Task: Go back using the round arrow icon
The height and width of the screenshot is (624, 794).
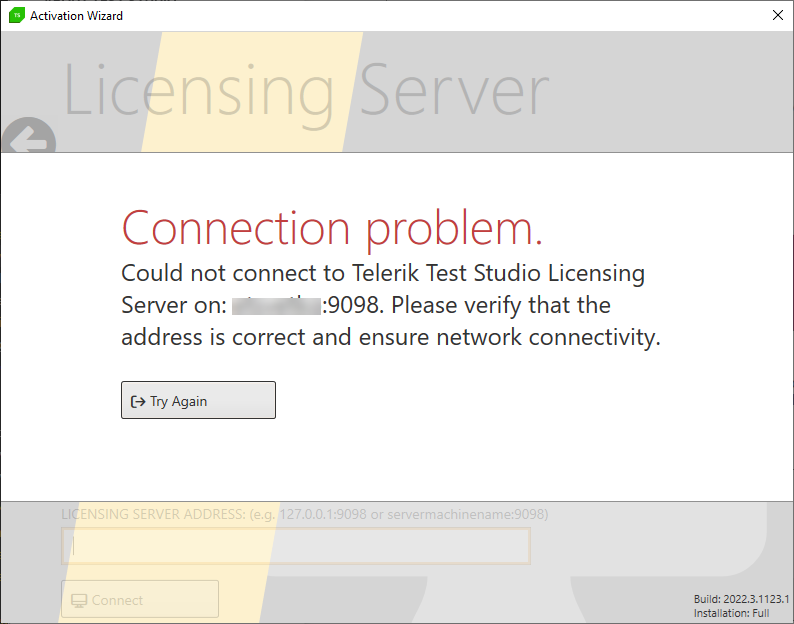Action: (x=29, y=136)
